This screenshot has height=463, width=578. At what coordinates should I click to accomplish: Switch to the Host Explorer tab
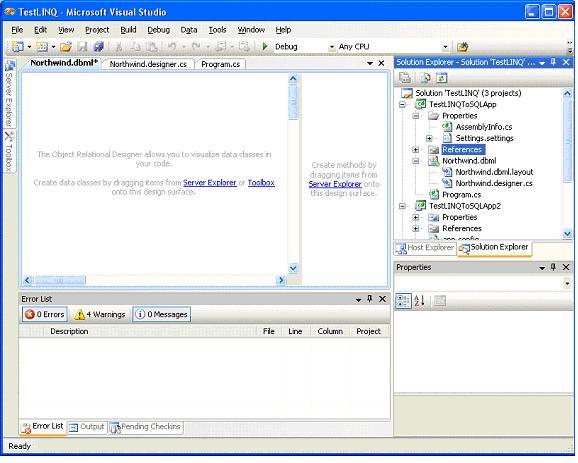tap(425, 248)
